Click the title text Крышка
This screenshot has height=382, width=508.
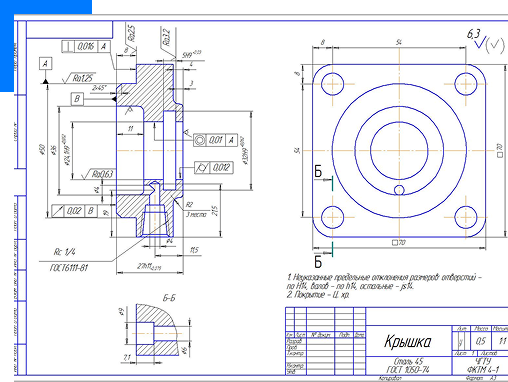[408, 342]
